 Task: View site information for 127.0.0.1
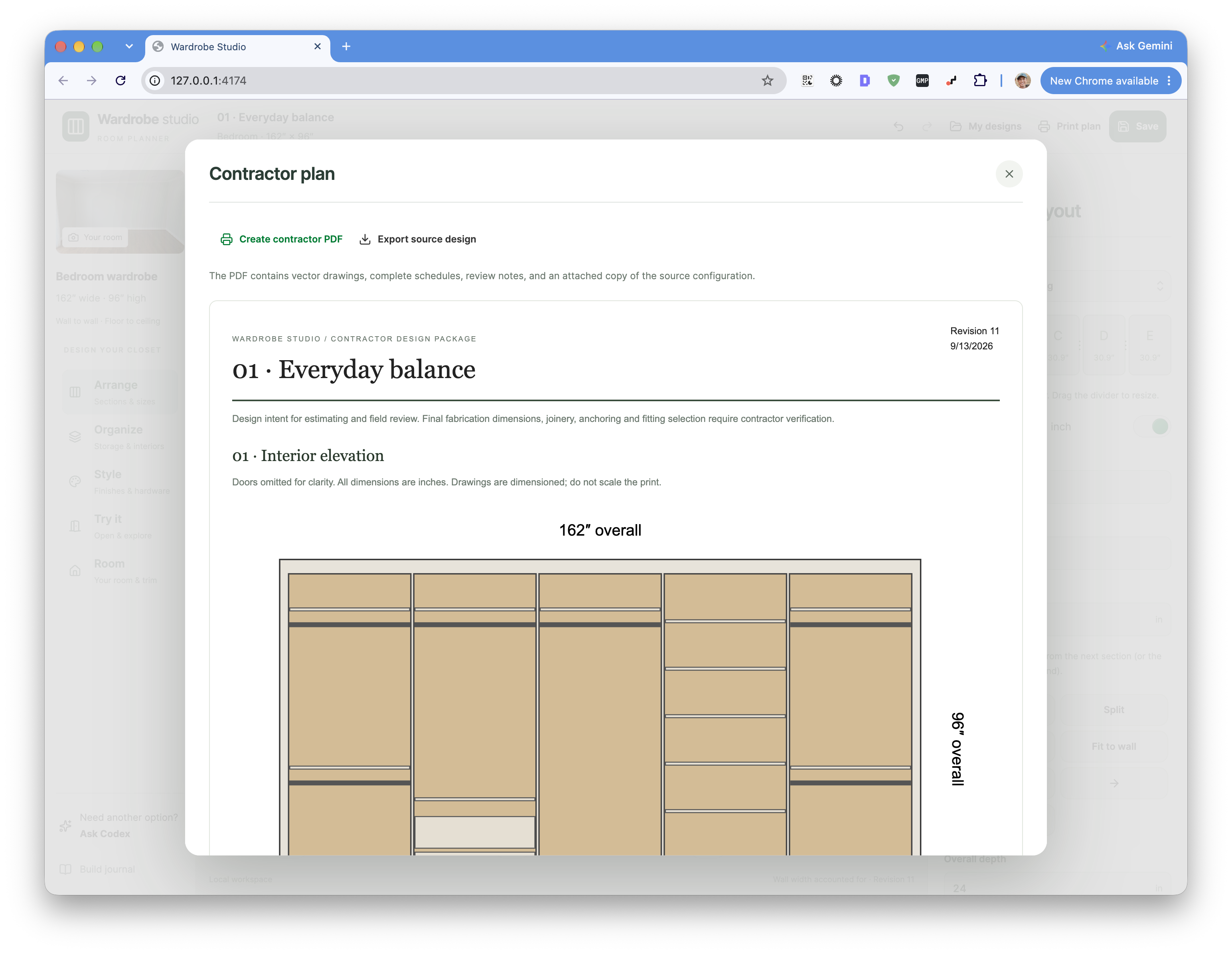click(154, 81)
